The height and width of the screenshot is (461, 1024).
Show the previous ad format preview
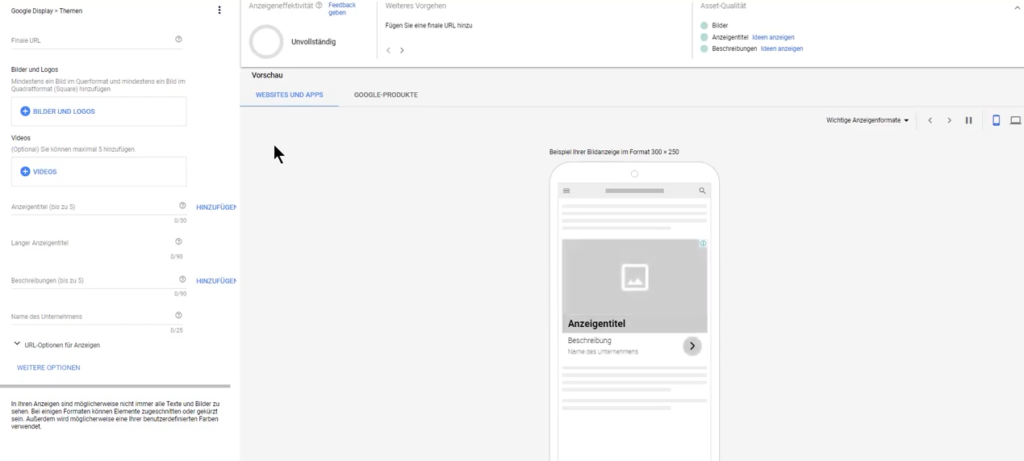[930, 120]
